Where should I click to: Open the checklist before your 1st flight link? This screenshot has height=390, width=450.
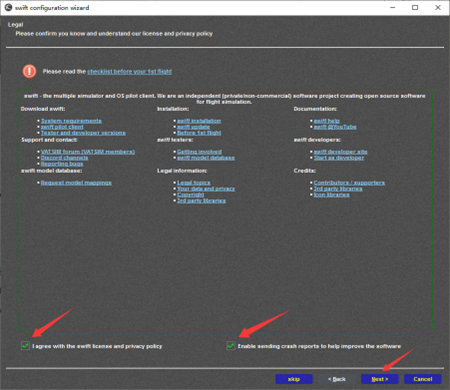point(129,71)
